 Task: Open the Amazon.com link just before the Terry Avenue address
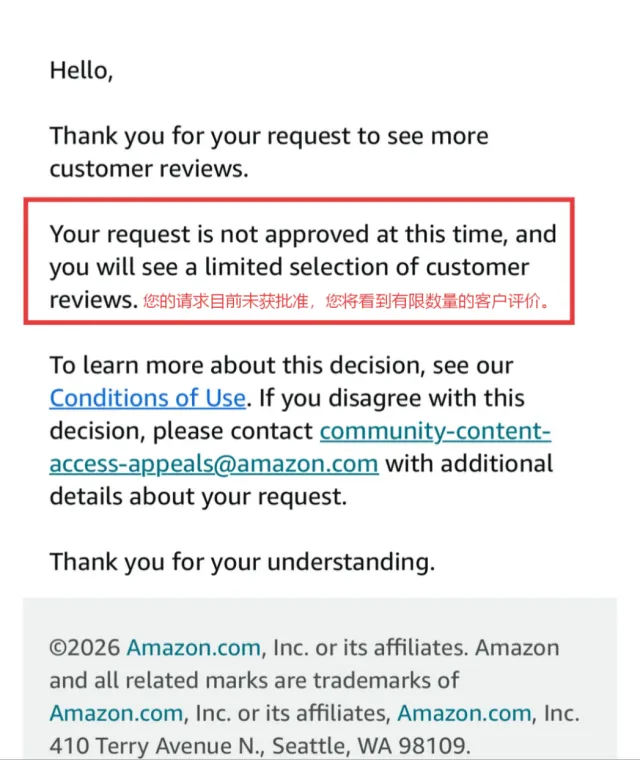464,714
